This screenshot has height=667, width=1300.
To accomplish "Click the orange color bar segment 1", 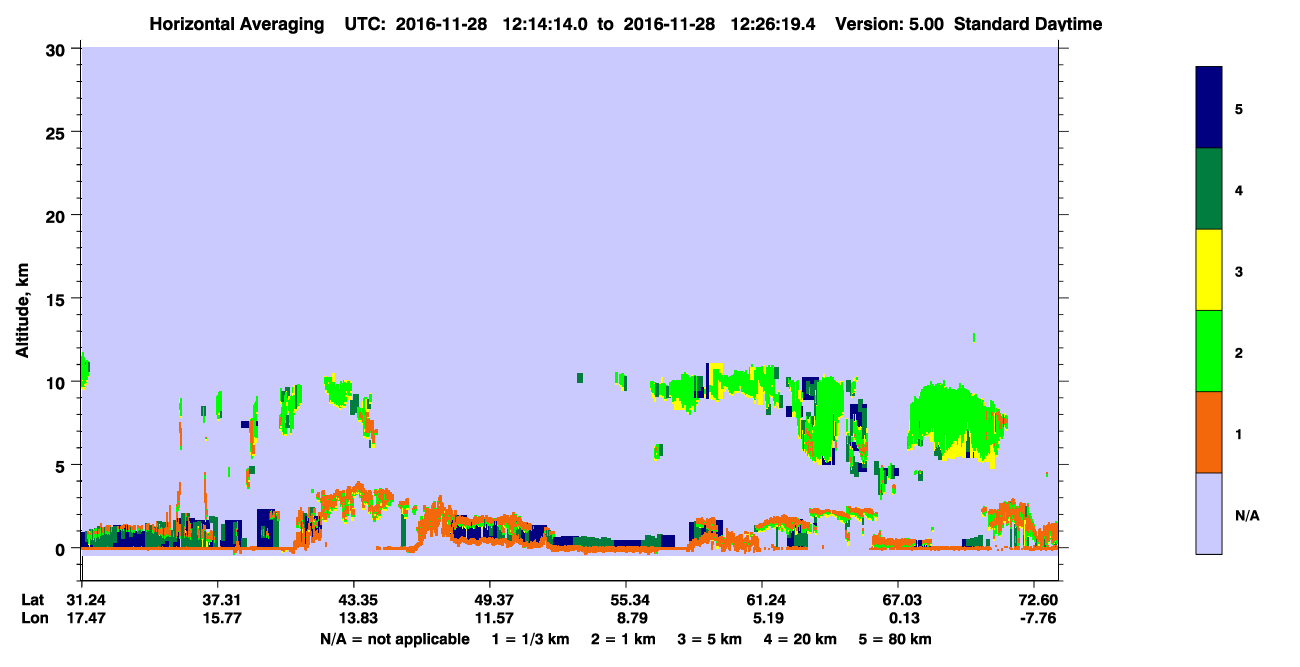I will pos(1209,432).
